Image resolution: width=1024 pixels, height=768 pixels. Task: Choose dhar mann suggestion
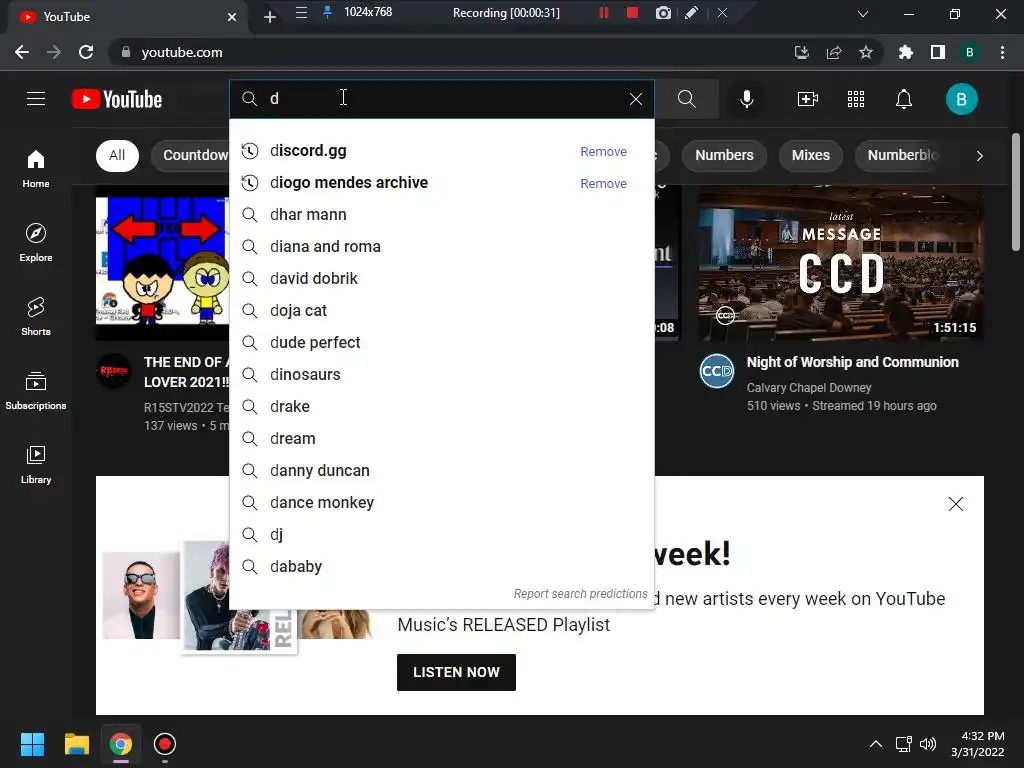click(441, 215)
